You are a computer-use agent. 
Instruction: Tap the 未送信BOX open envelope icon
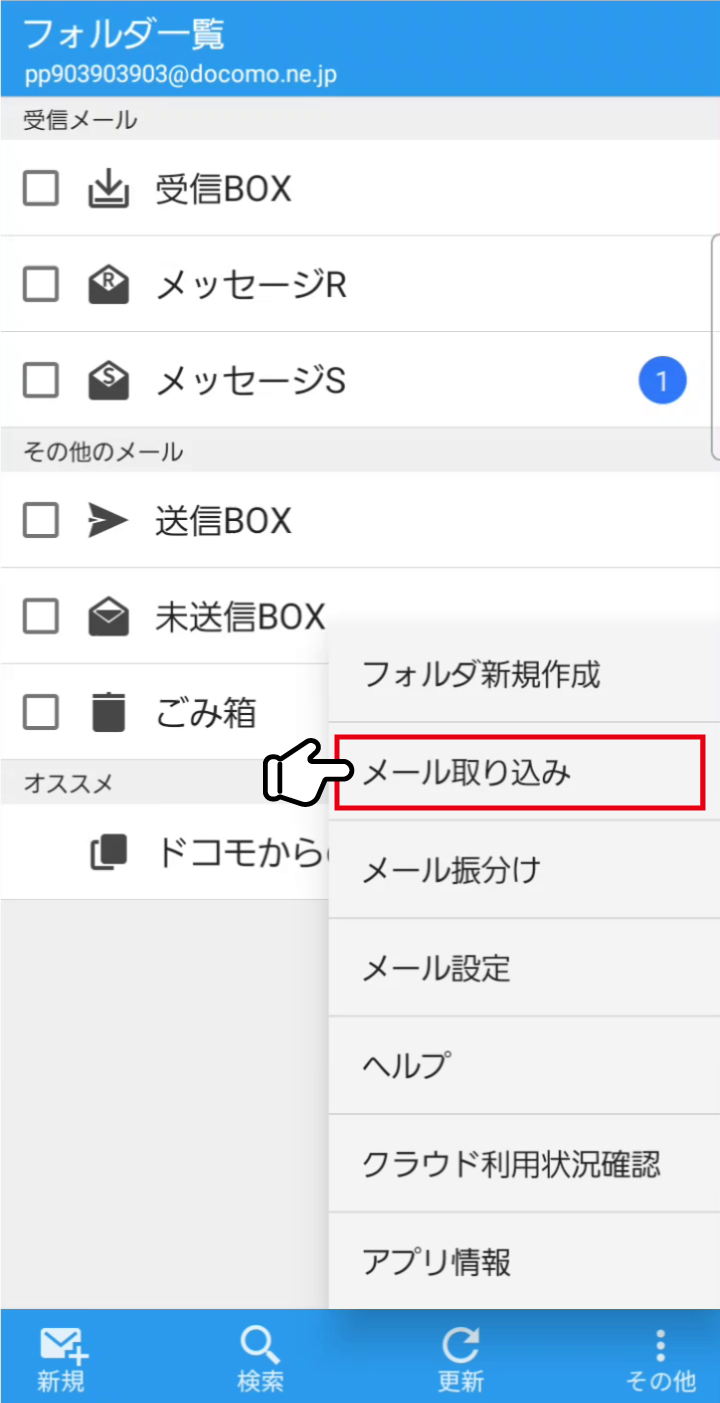point(108,617)
